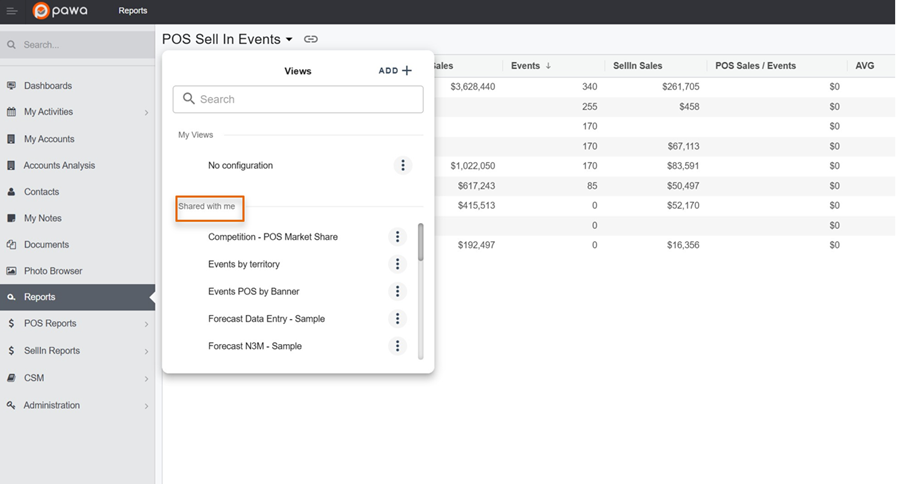Open options for Forecast N3M - Sample
The width and height of the screenshot is (900, 484).
tap(397, 346)
